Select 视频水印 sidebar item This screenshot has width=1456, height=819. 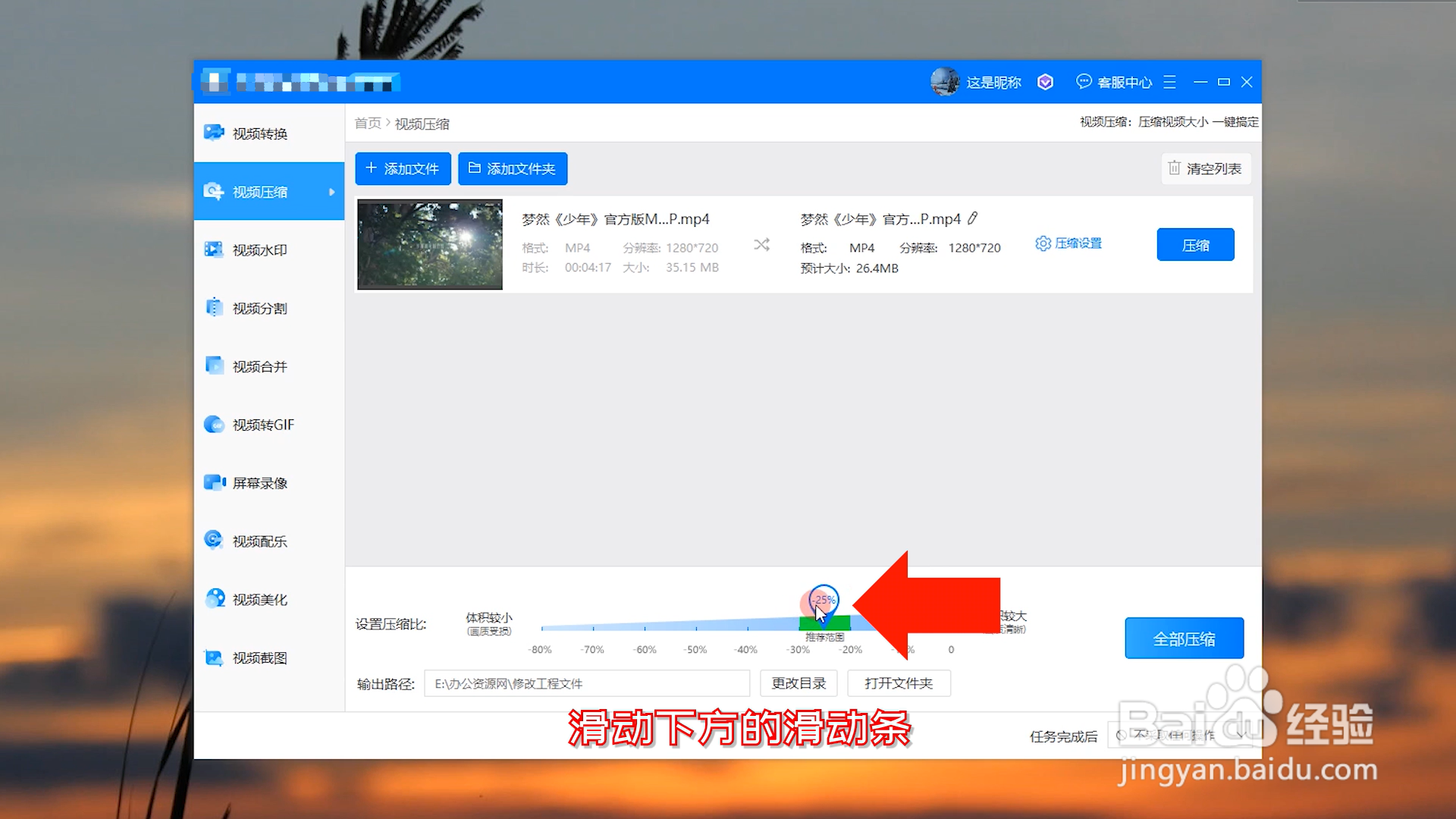pyautogui.click(x=259, y=250)
